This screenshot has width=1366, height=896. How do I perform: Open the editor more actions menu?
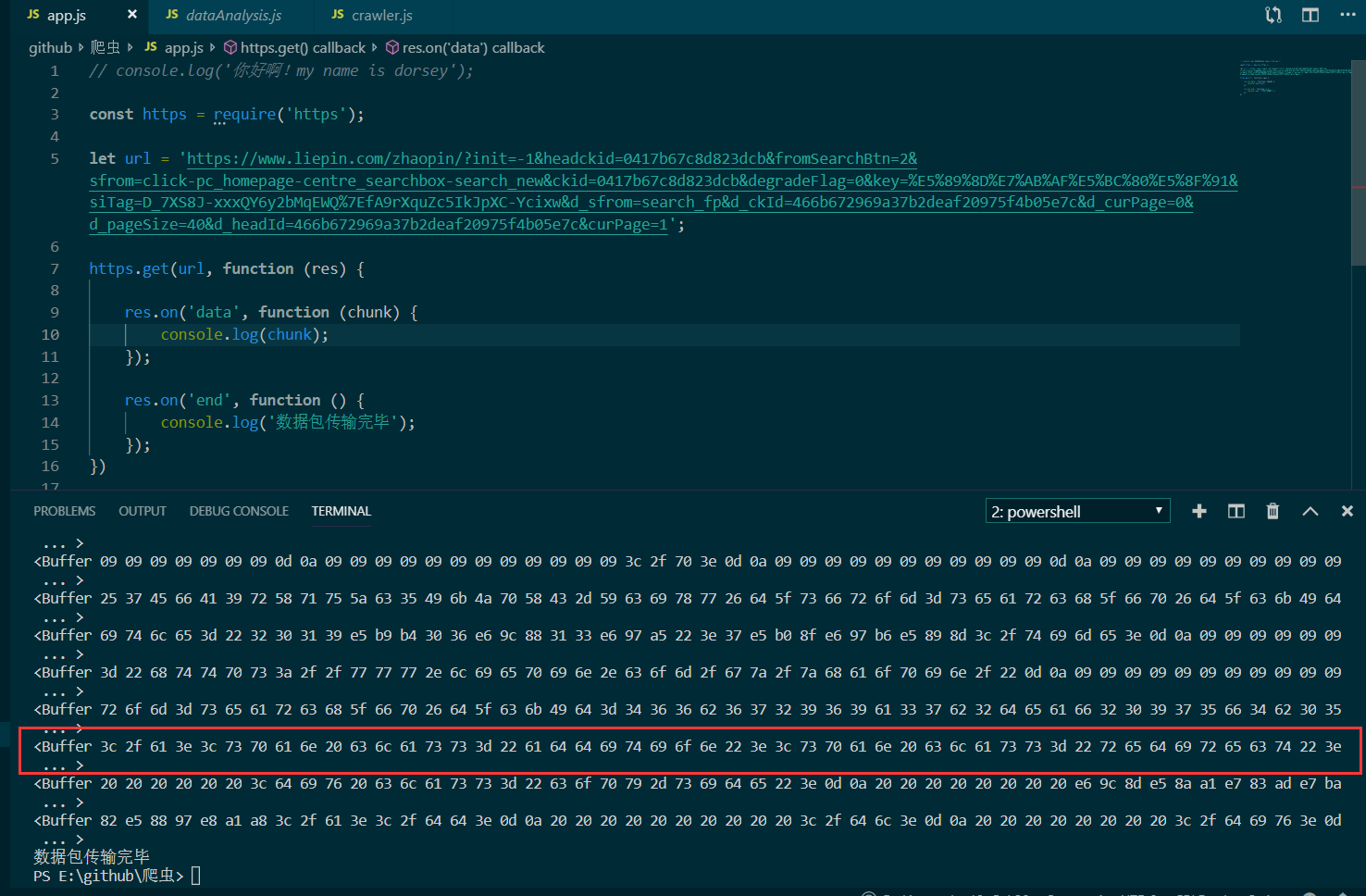point(1347,15)
